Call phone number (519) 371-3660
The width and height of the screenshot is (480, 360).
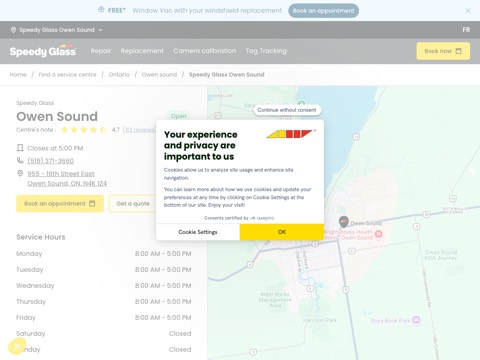tap(51, 161)
